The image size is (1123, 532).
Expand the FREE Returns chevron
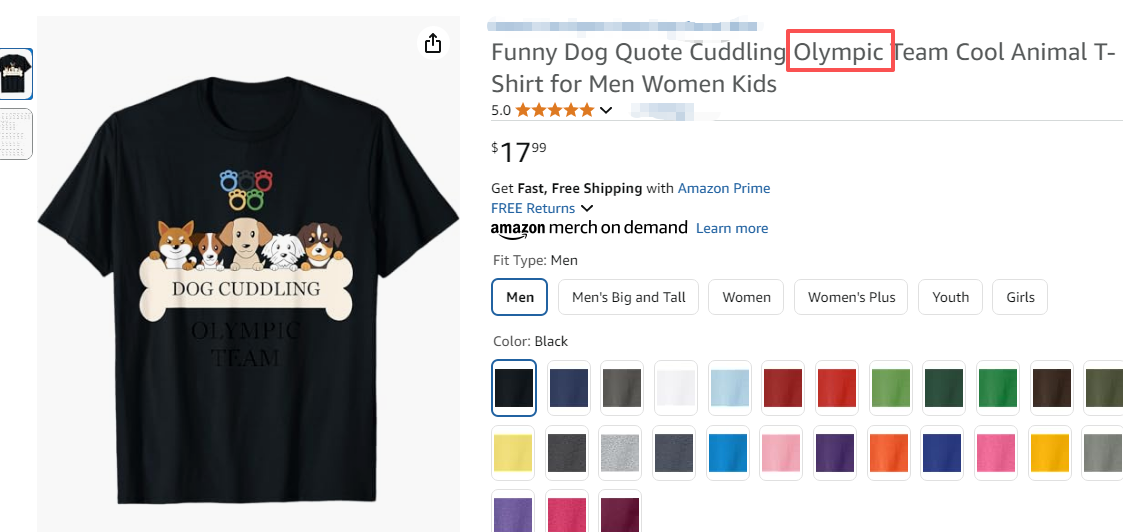(587, 208)
